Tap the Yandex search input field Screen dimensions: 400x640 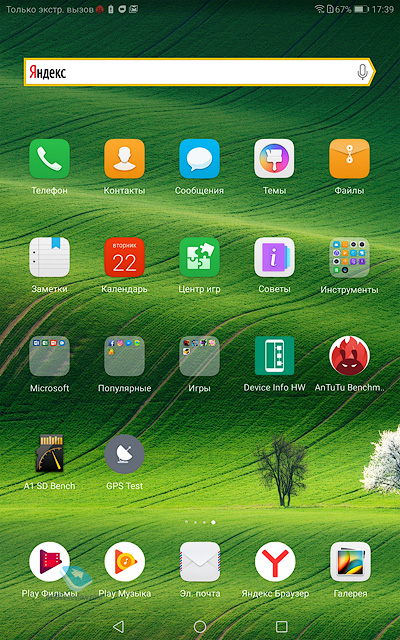(199, 72)
